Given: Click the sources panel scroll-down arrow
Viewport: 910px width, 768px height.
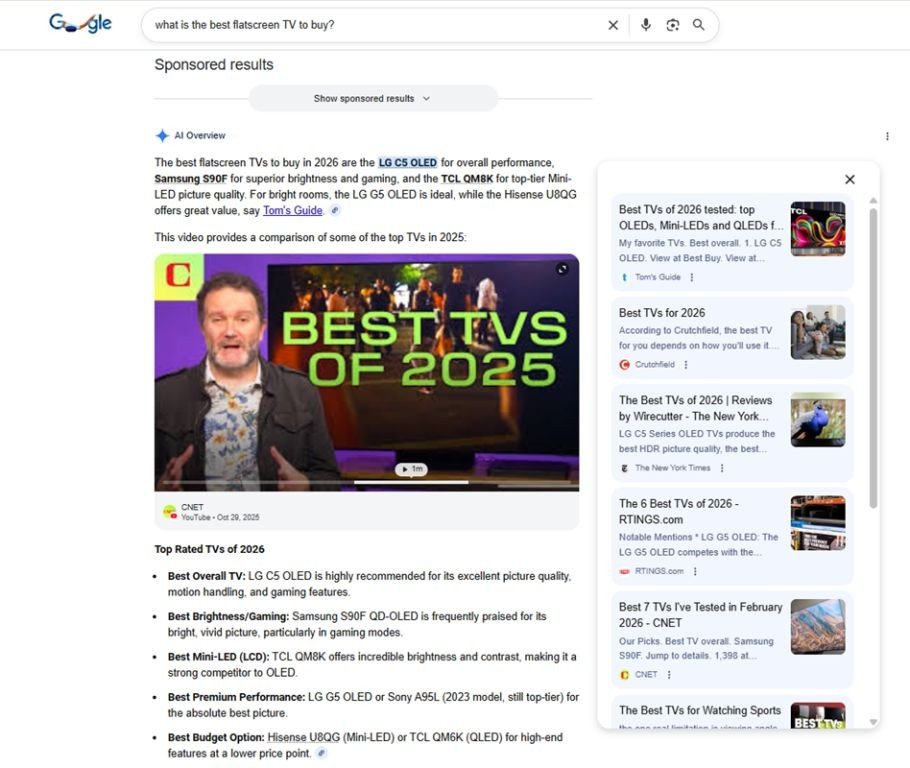Looking at the screenshot, I should [873, 722].
